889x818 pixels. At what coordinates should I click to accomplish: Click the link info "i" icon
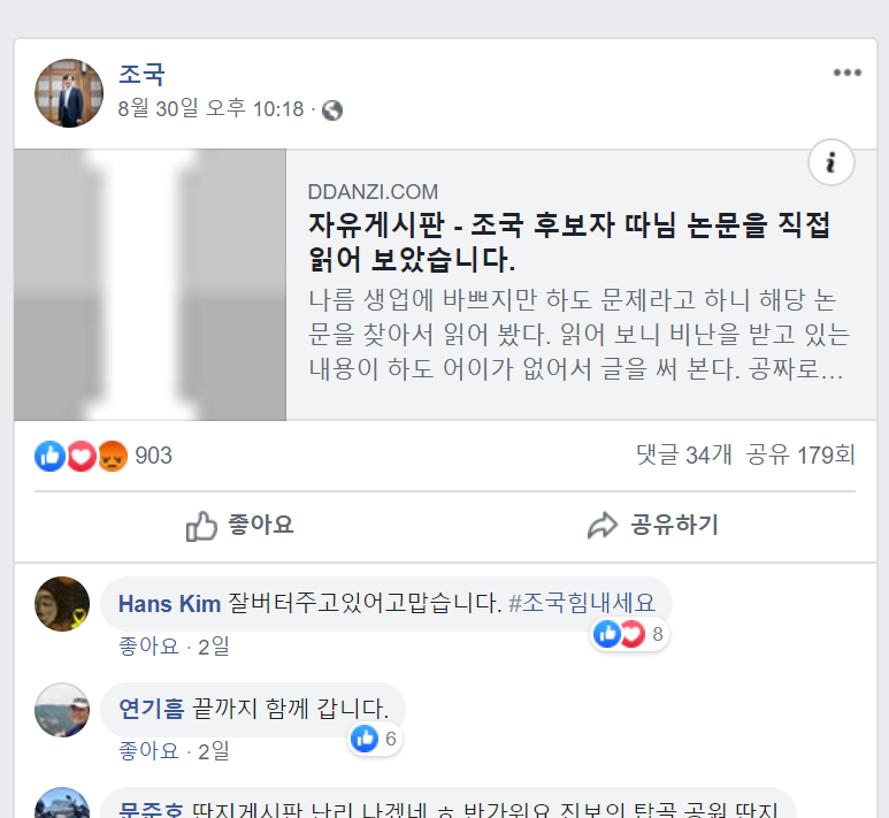pyautogui.click(x=831, y=163)
